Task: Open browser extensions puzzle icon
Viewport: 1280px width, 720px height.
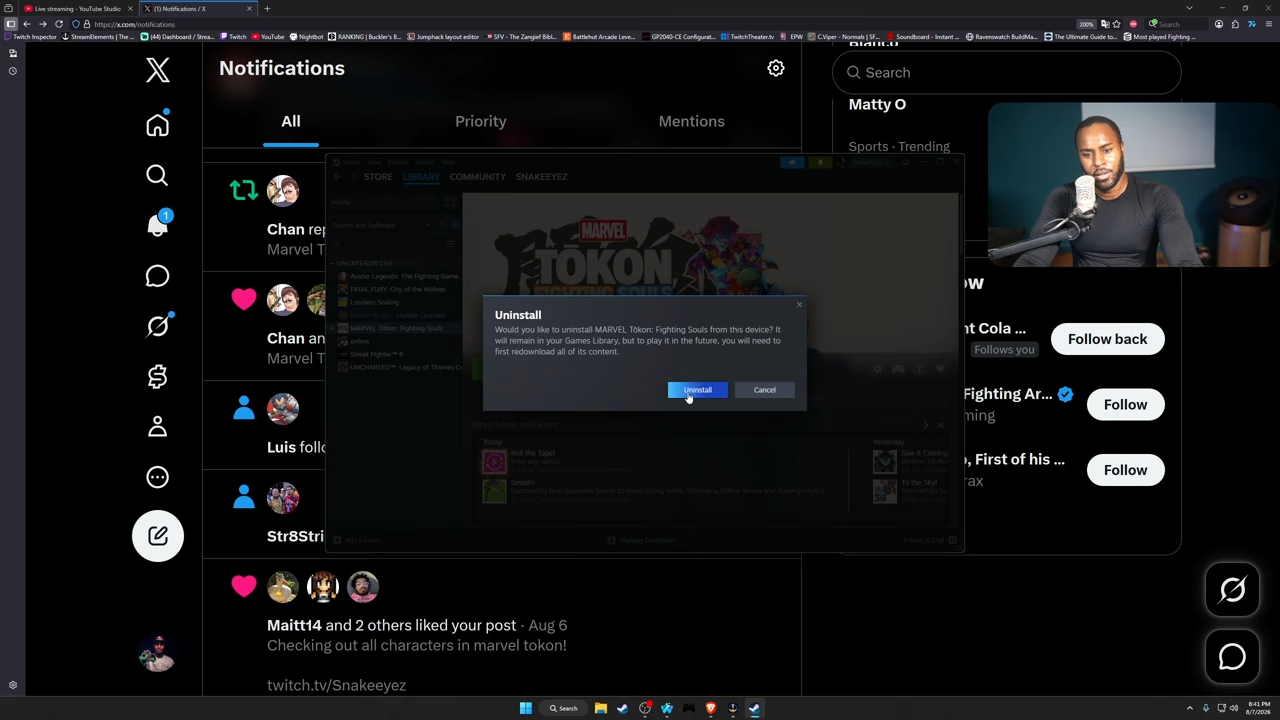Action: coord(1236,24)
